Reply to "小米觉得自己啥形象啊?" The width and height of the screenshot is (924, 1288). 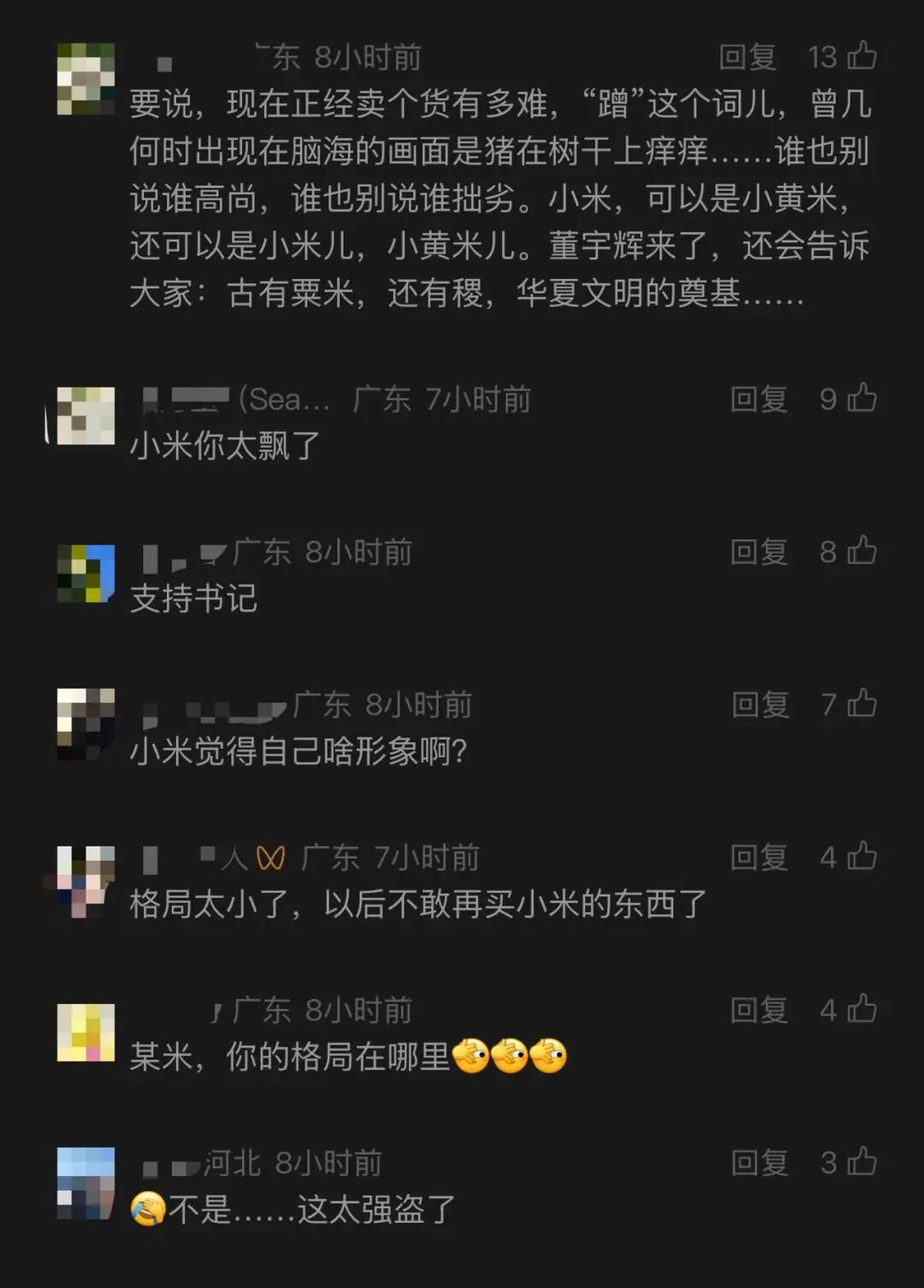759,705
